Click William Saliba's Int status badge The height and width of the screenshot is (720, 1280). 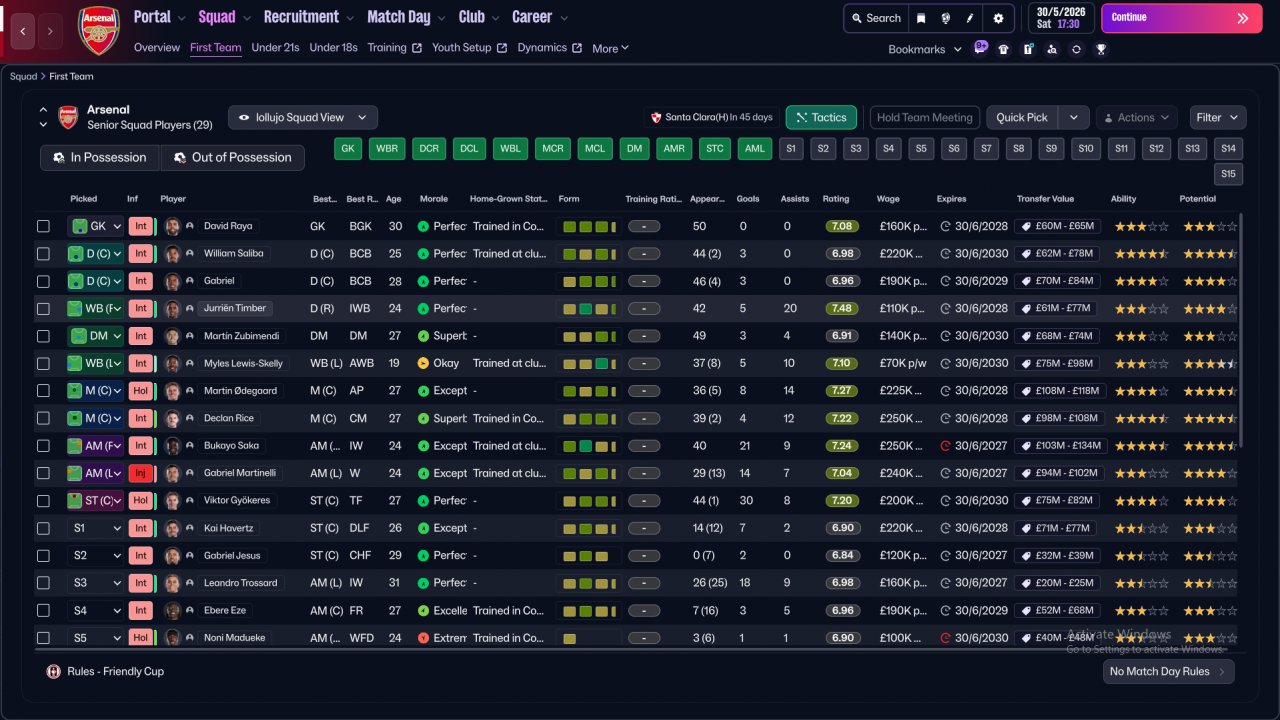coord(141,254)
